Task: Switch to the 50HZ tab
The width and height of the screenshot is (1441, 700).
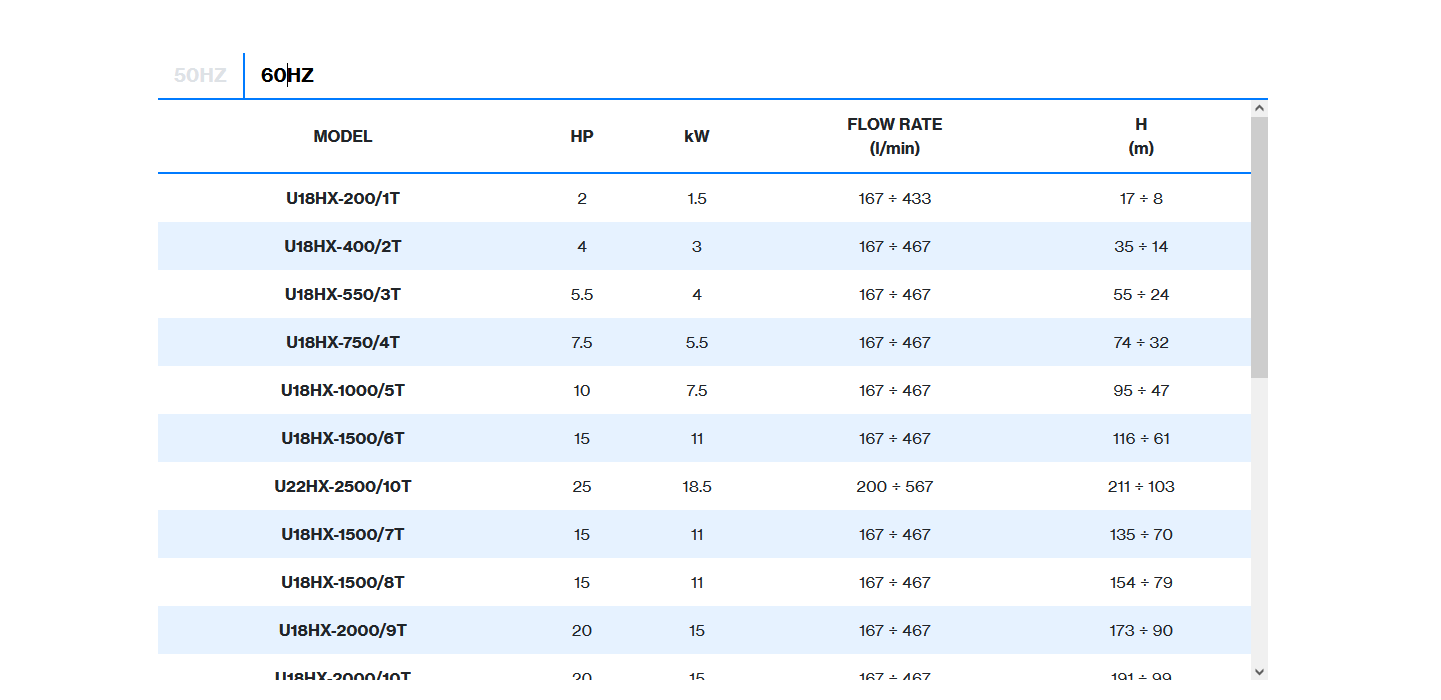Action: 200,75
